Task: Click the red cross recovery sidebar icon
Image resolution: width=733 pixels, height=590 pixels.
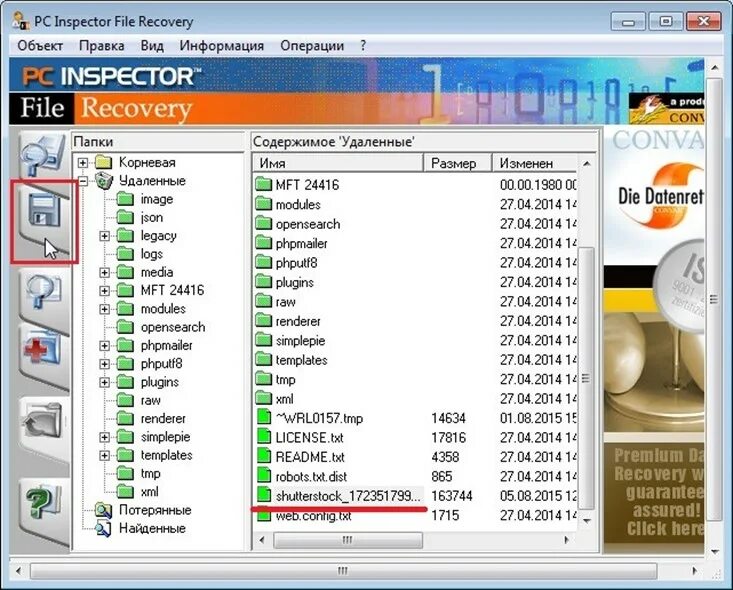Action: point(42,349)
